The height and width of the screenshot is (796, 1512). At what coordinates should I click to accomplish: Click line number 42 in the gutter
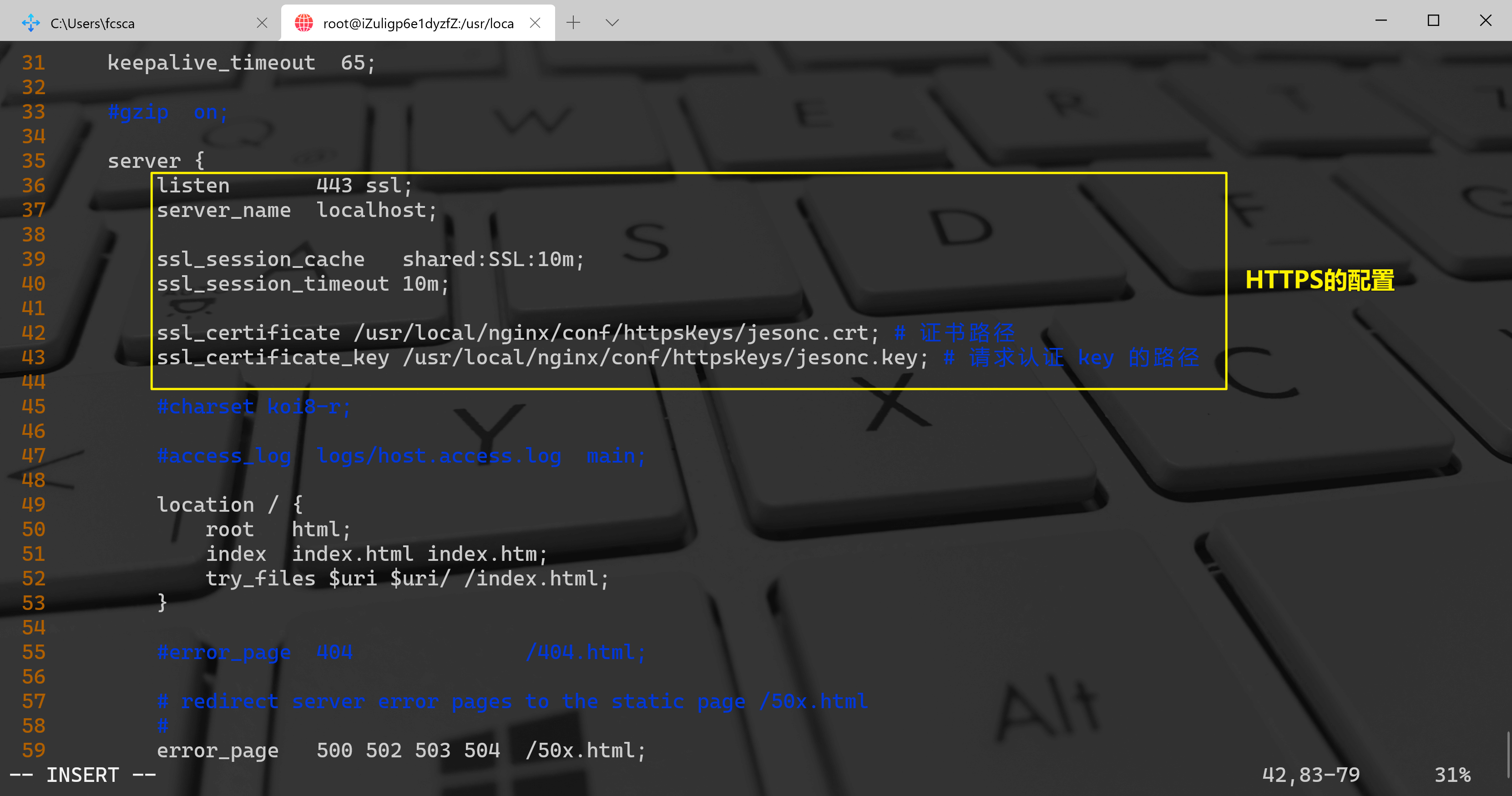pyautogui.click(x=34, y=333)
